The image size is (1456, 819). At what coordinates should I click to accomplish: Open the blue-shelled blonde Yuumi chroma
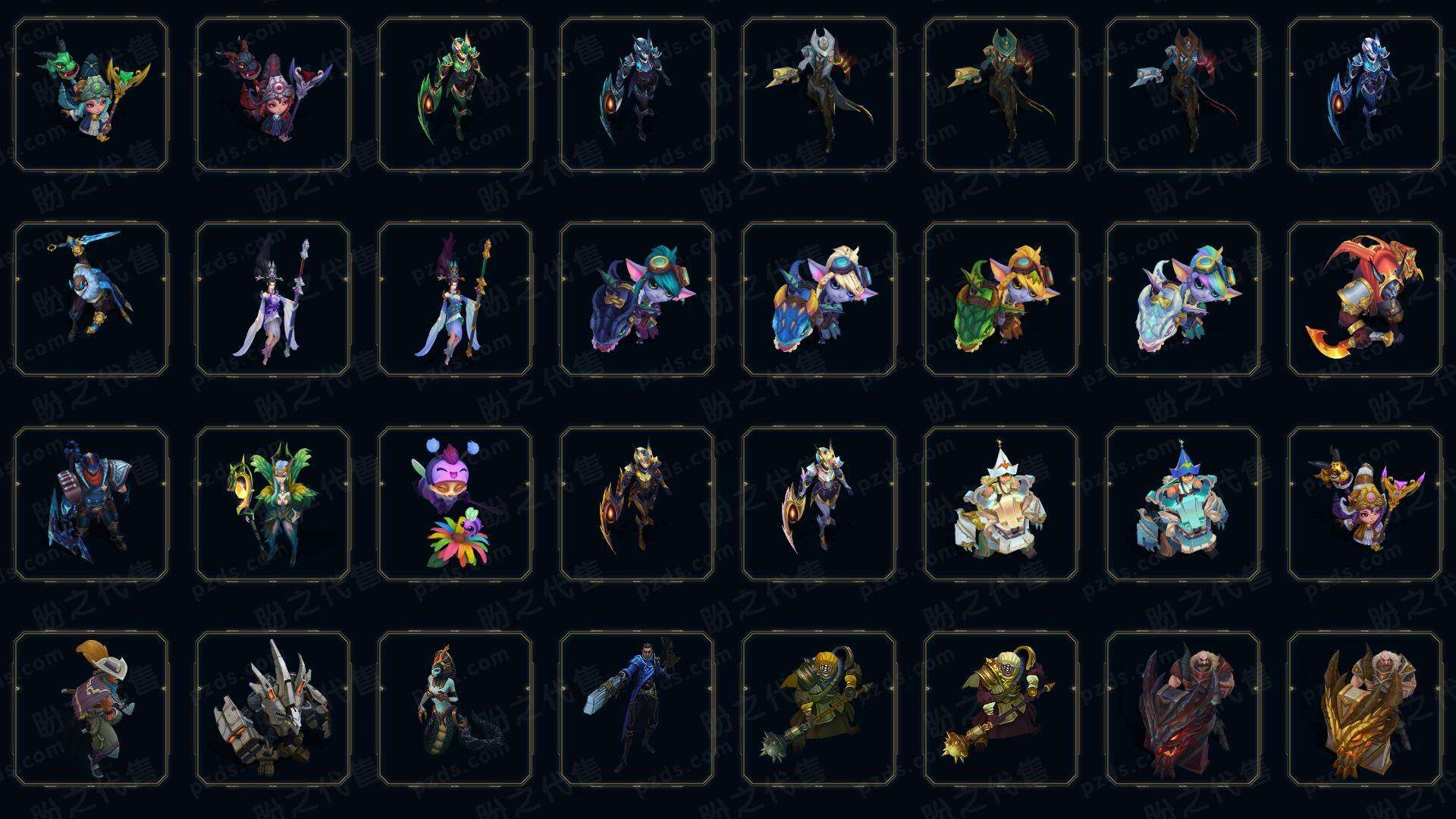[x=819, y=299]
